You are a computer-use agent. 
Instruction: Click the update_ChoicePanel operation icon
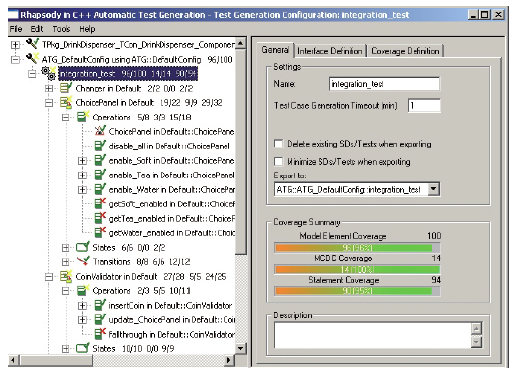click(x=100, y=319)
